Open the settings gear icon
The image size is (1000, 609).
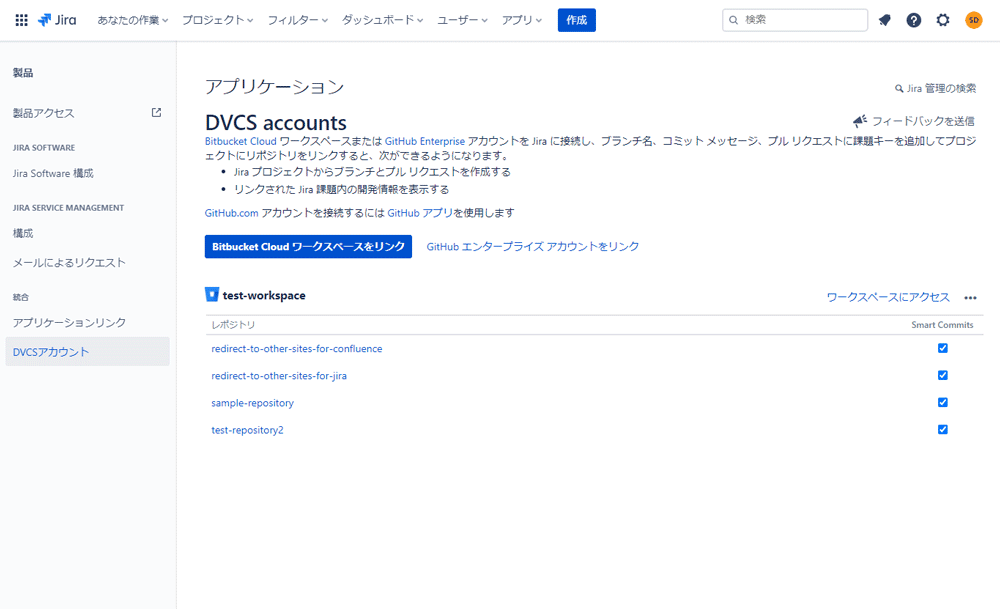(943, 20)
